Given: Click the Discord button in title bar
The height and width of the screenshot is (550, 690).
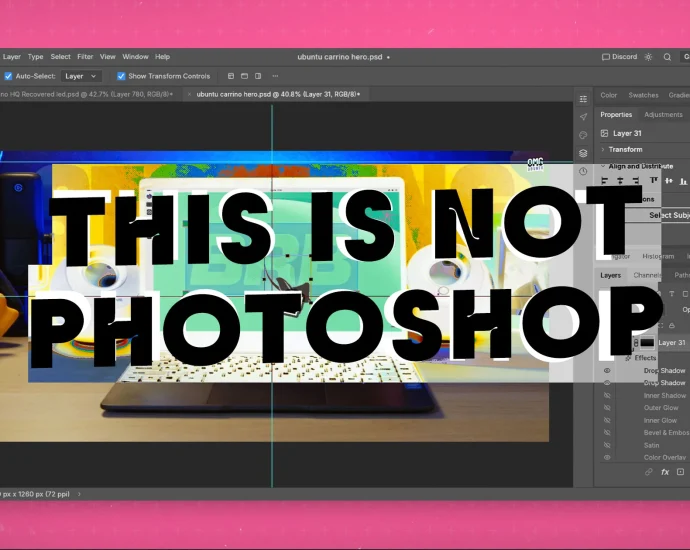Looking at the screenshot, I should tap(620, 57).
